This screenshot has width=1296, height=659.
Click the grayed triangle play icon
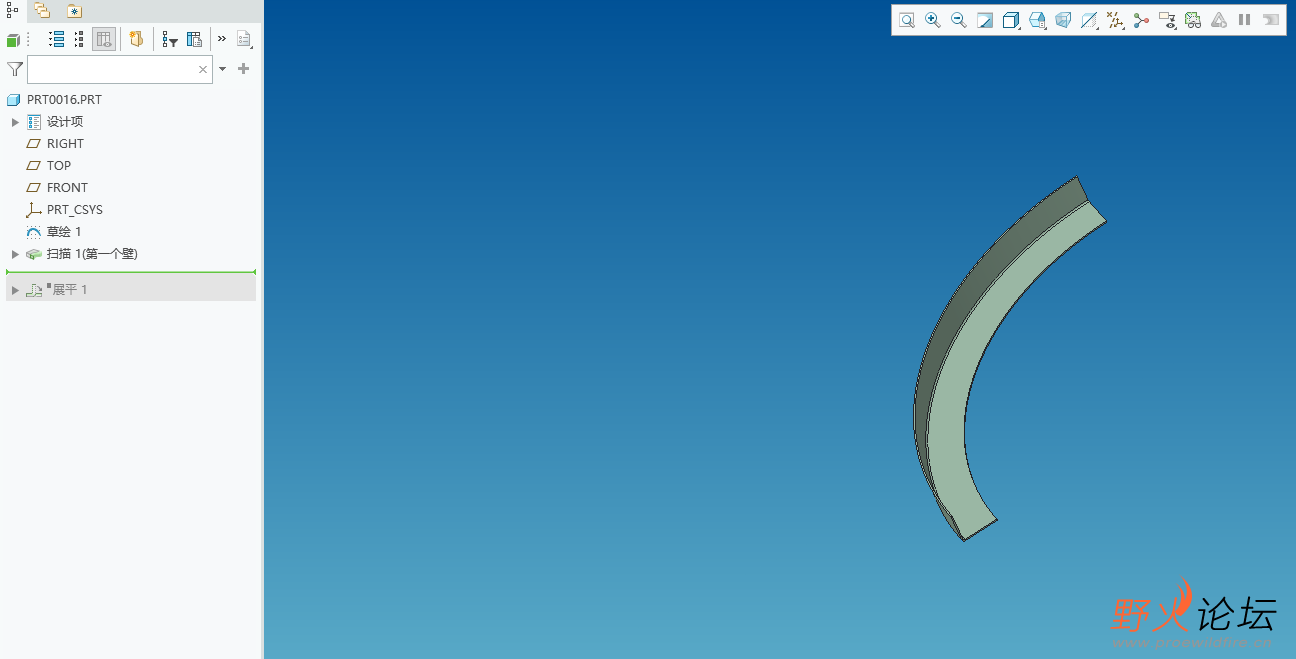click(x=1219, y=20)
